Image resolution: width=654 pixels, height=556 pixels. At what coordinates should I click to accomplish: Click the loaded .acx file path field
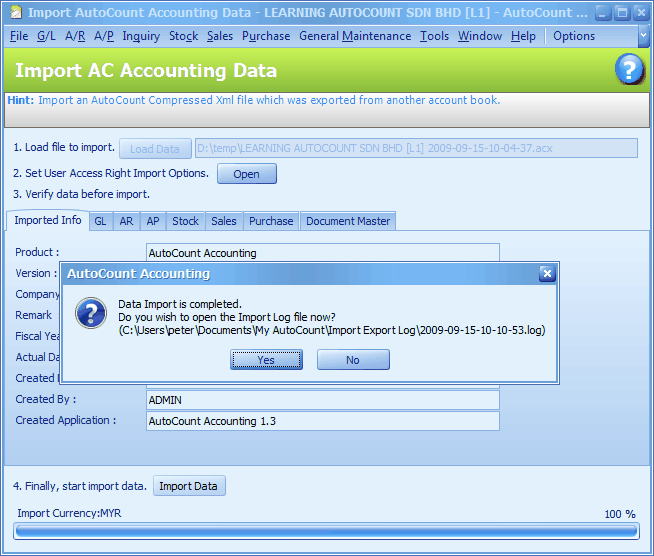pos(416,148)
